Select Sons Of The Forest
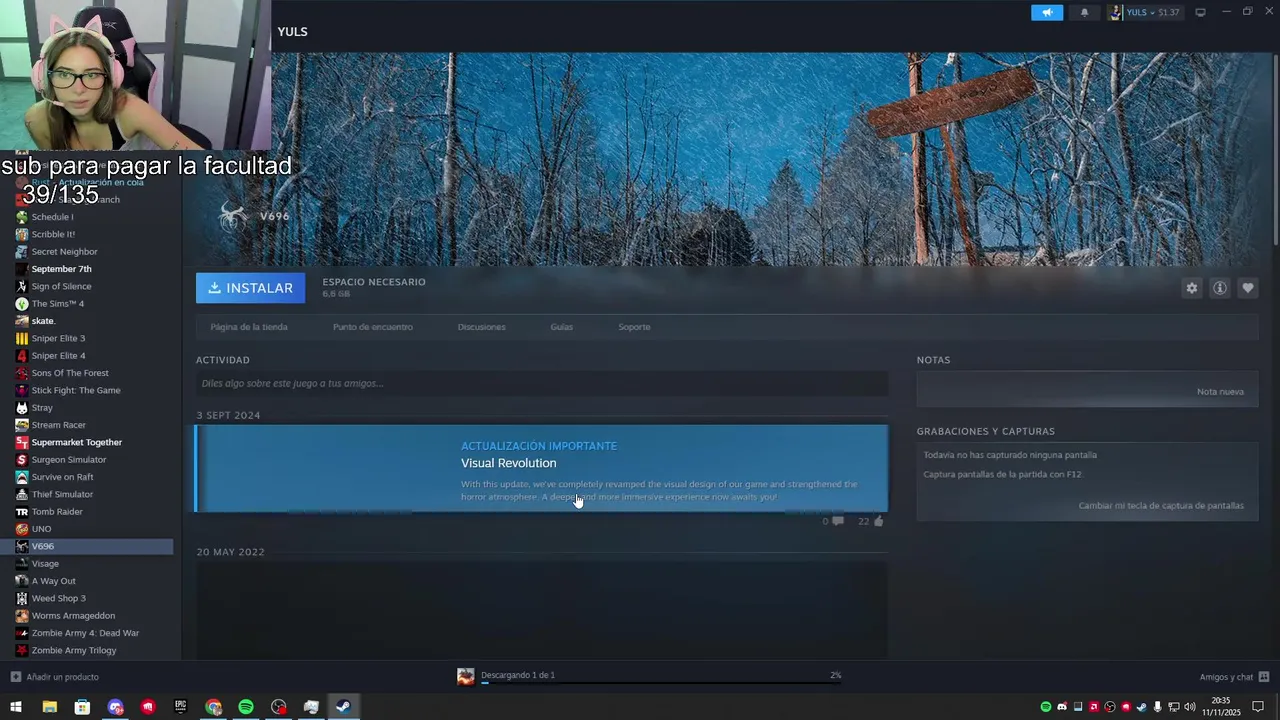This screenshot has width=1280, height=720. 70,373
